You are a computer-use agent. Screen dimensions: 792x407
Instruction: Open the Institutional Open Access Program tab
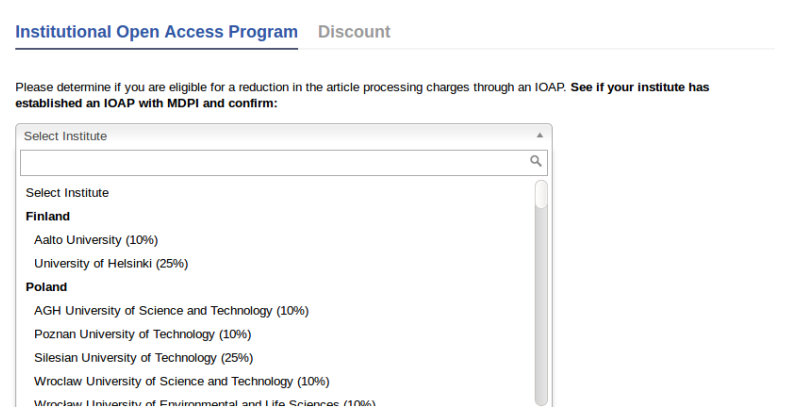[157, 32]
